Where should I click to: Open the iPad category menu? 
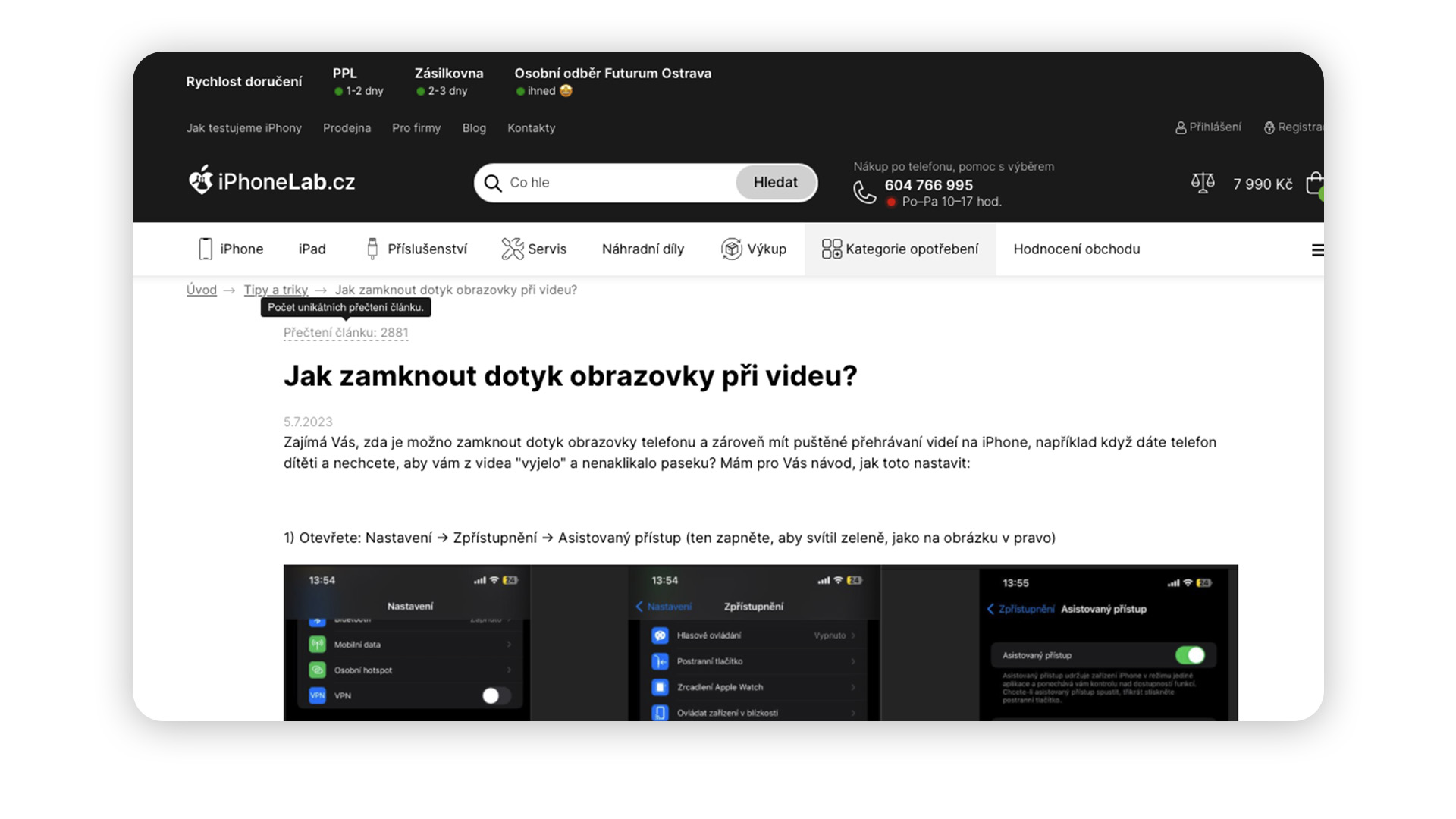[312, 249]
